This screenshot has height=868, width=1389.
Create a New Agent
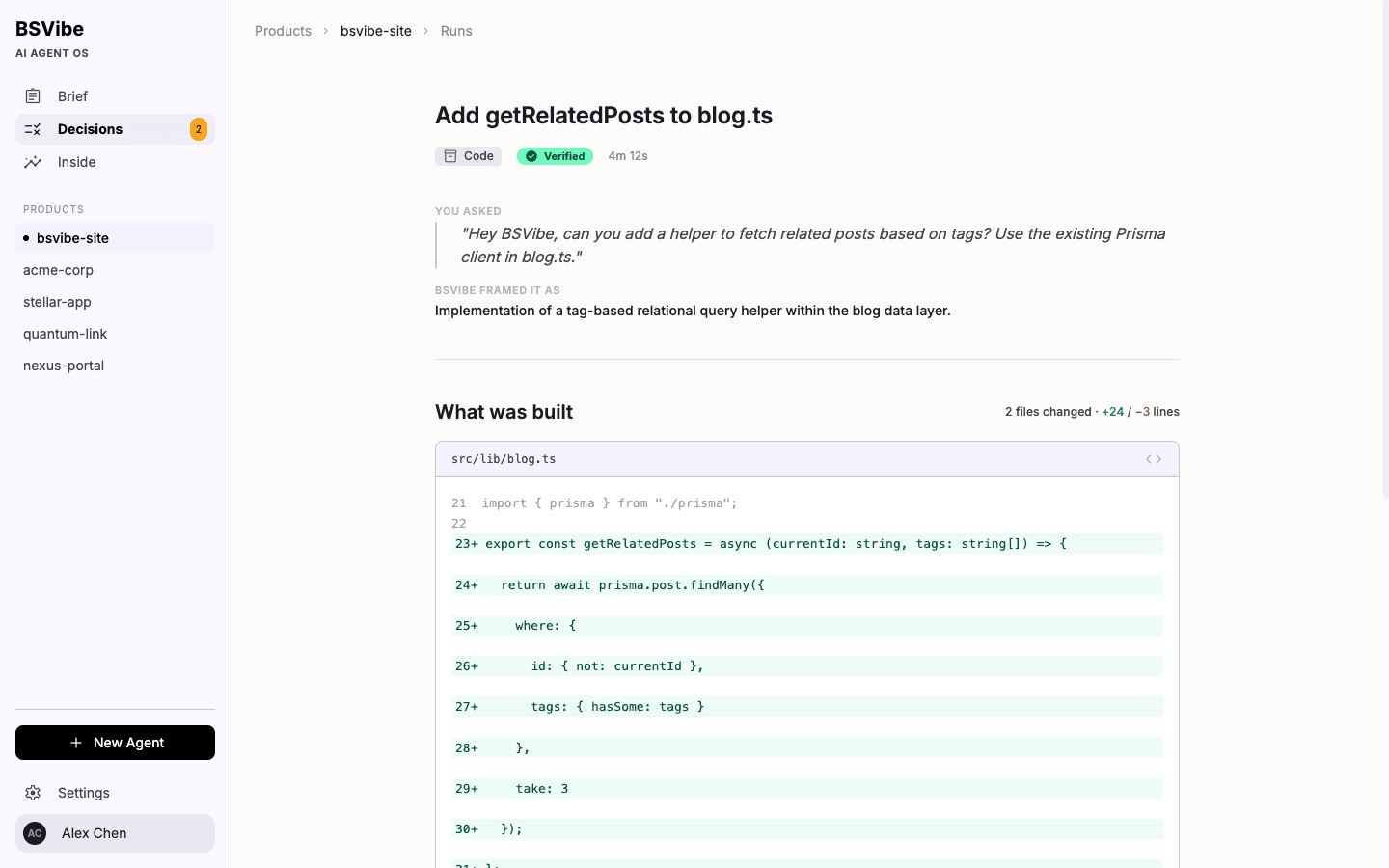(x=115, y=743)
